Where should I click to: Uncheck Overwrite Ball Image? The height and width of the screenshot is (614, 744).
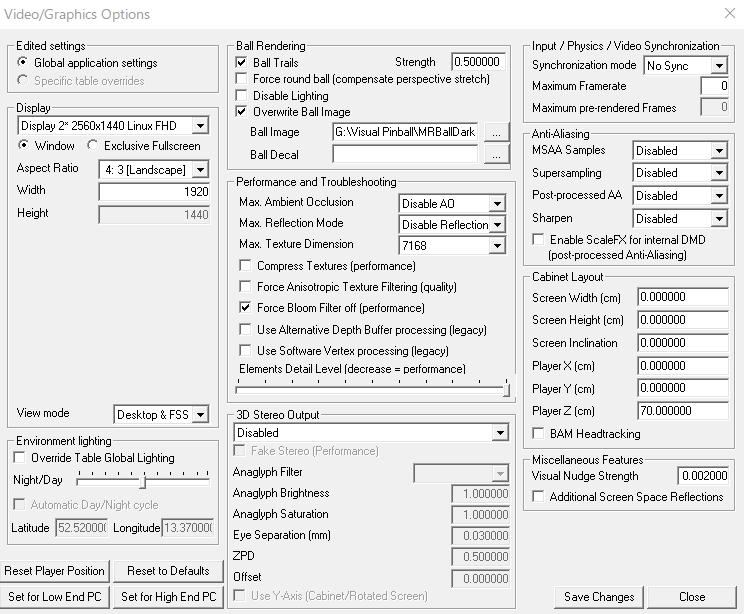(x=241, y=112)
